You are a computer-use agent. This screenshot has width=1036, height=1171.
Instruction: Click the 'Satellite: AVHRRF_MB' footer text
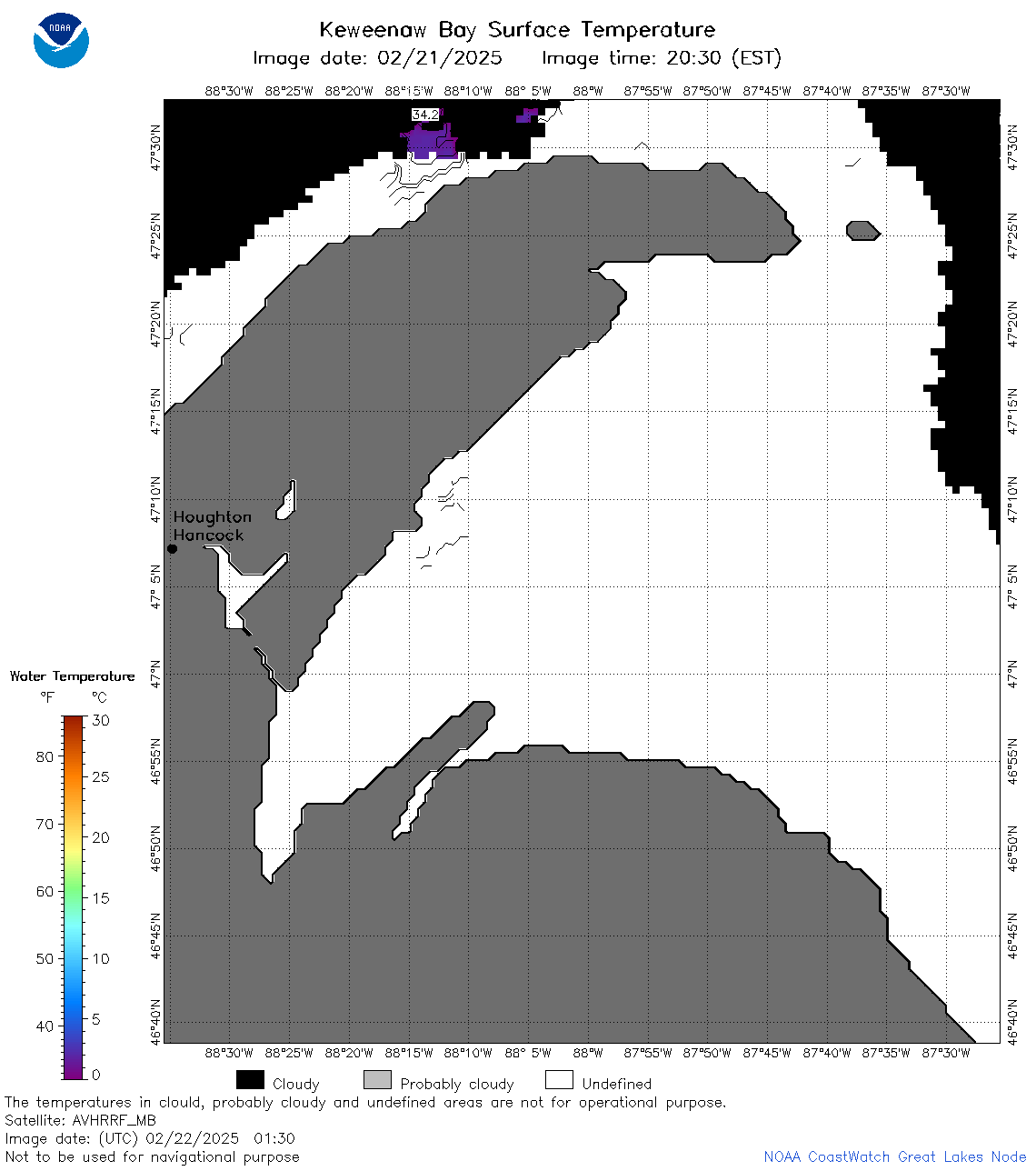point(80,1120)
